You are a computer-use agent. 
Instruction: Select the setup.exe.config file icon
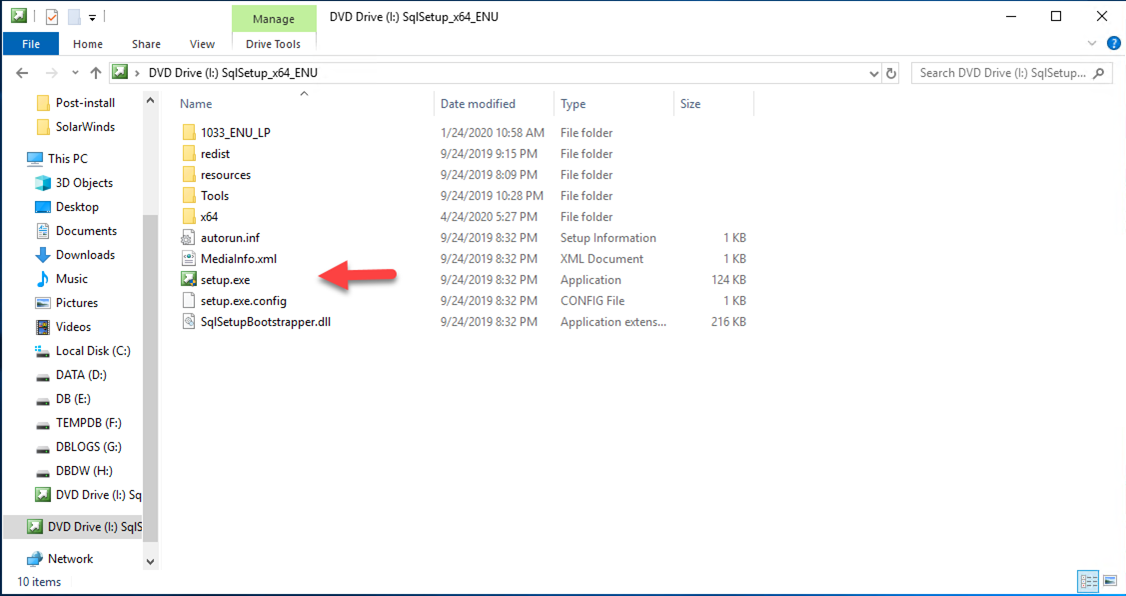(188, 301)
